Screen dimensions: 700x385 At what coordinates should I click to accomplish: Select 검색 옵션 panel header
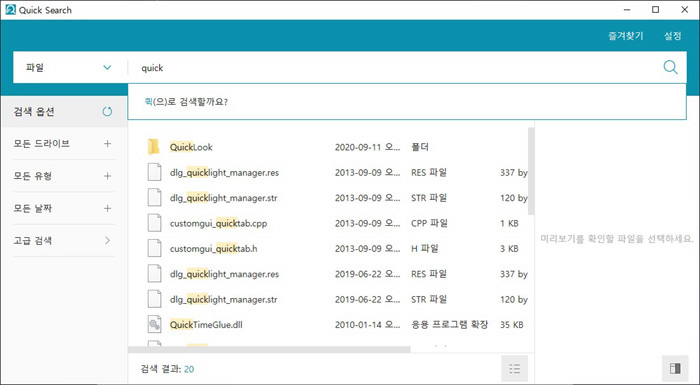63,112
